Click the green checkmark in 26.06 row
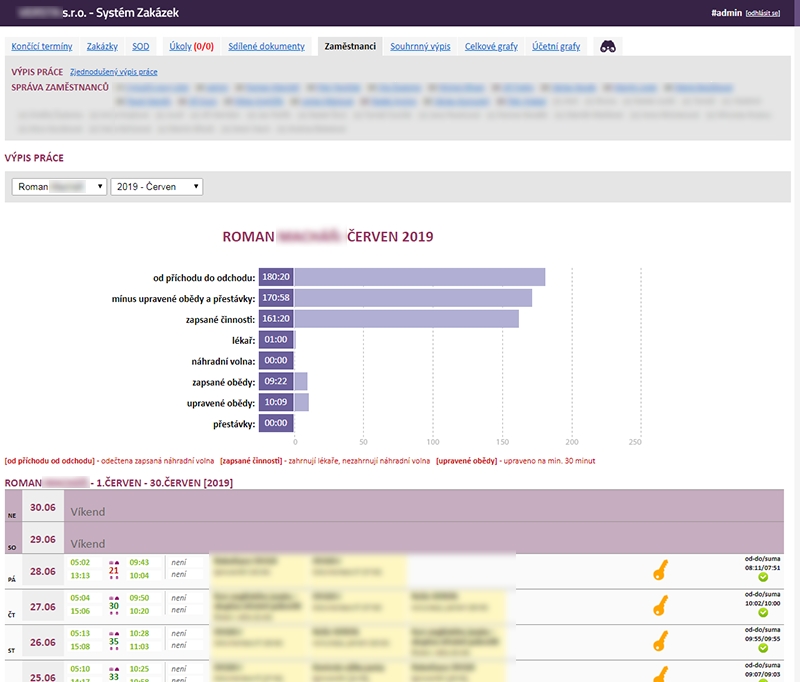This screenshot has height=682, width=800. point(763,648)
